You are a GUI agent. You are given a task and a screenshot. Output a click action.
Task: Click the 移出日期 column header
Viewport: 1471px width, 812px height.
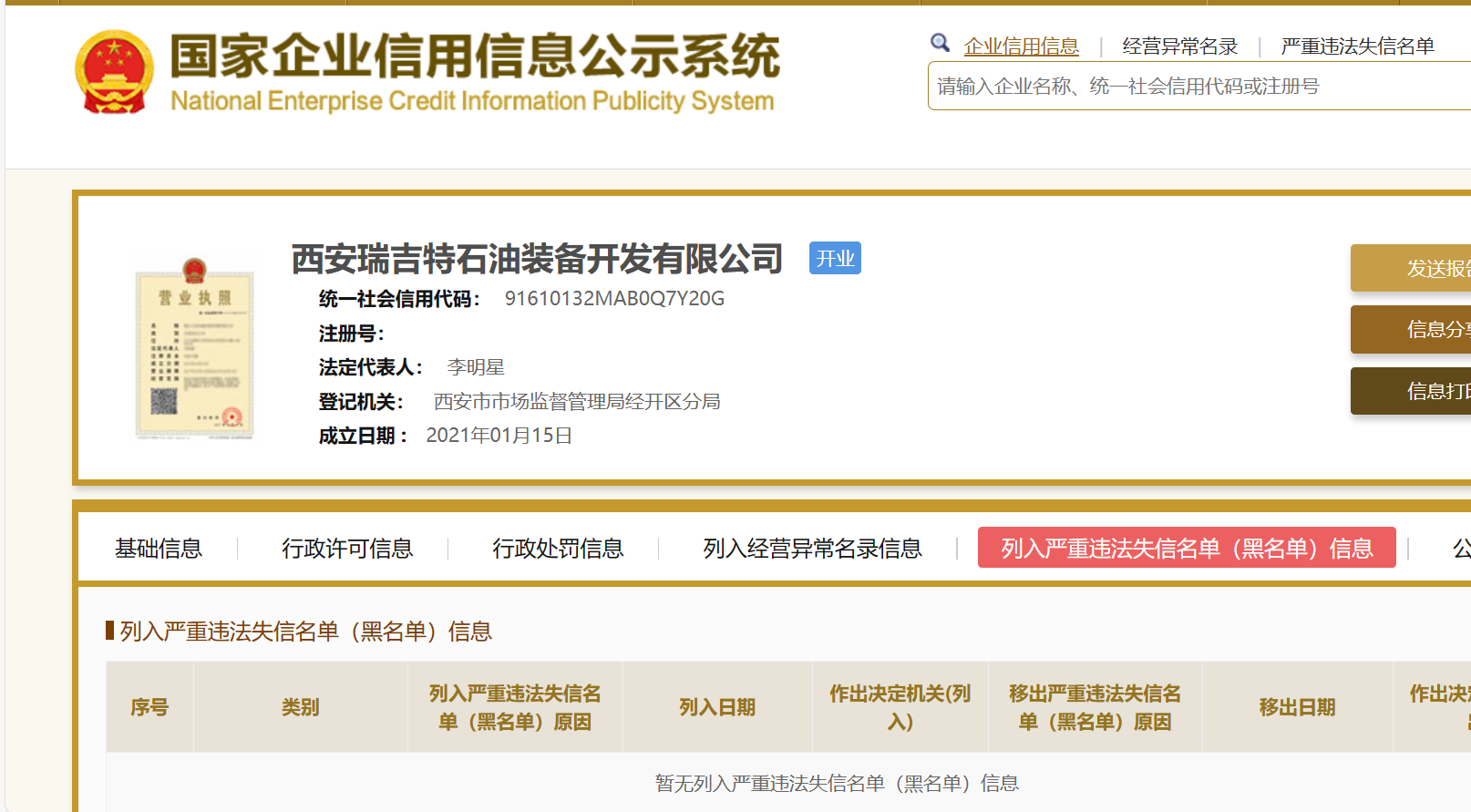(x=1297, y=707)
